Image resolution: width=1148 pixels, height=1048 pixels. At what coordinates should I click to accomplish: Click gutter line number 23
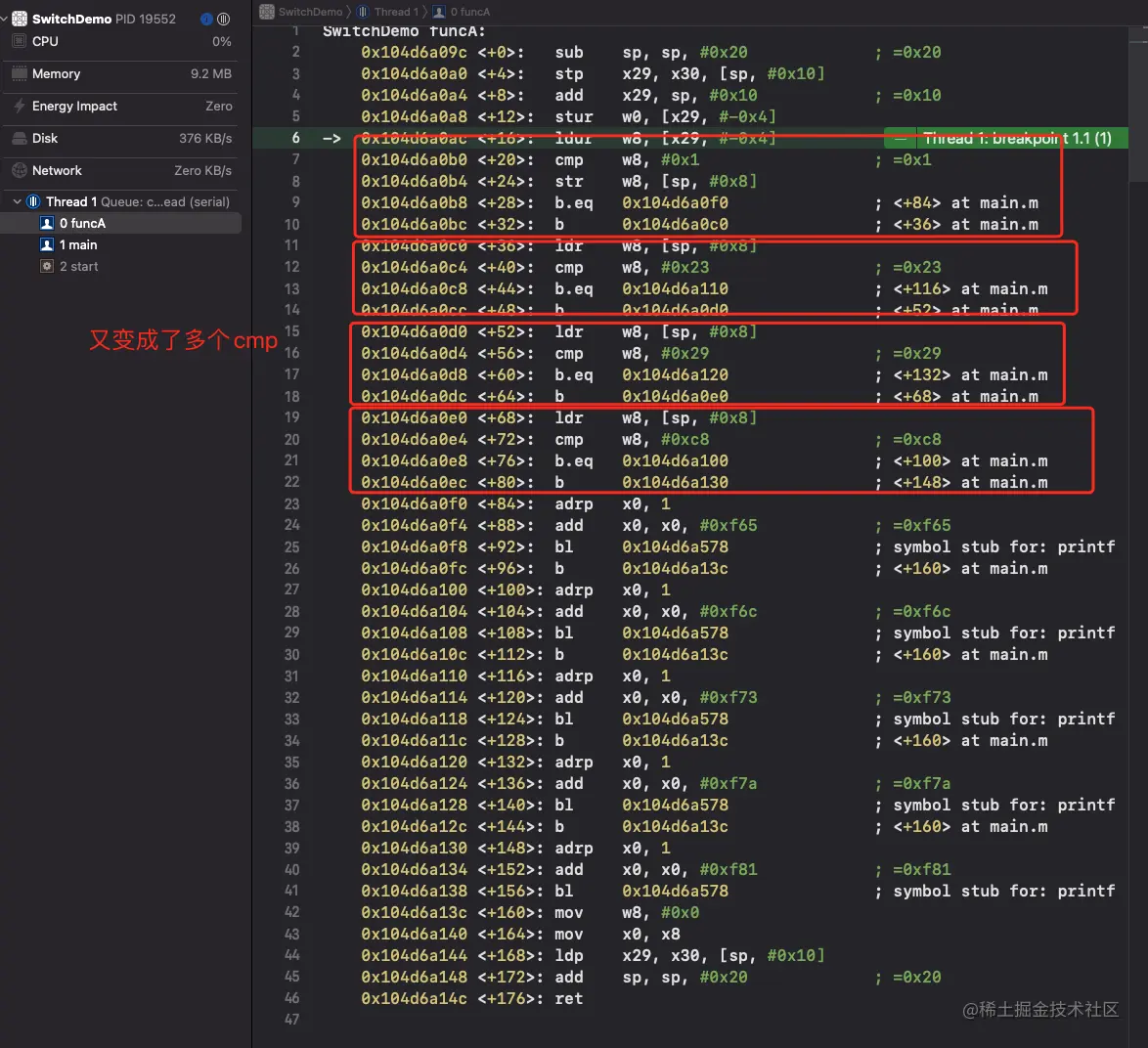(x=292, y=504)
